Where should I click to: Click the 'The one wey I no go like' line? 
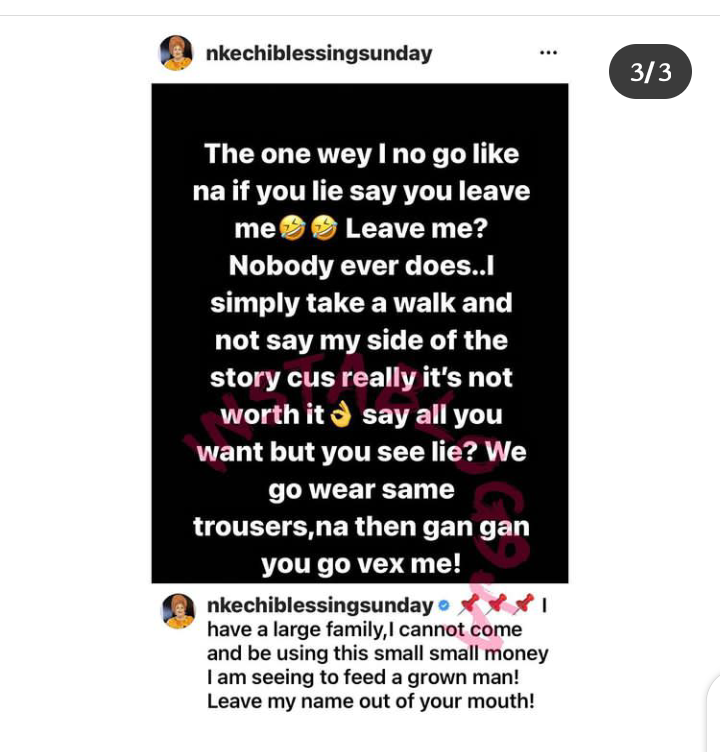click(362, 154)
